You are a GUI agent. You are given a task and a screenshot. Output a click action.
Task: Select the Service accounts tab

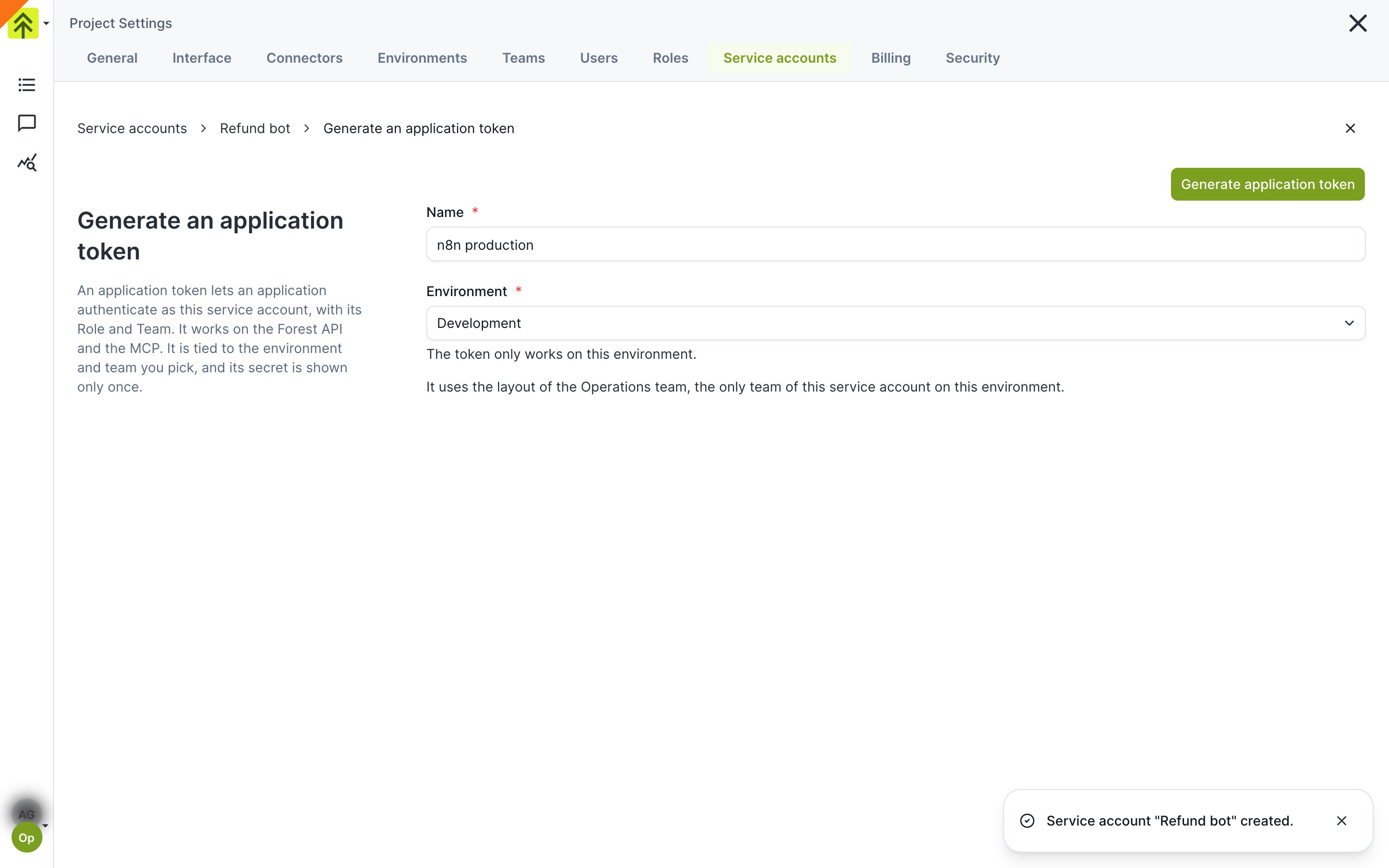[x=779, y=58]
